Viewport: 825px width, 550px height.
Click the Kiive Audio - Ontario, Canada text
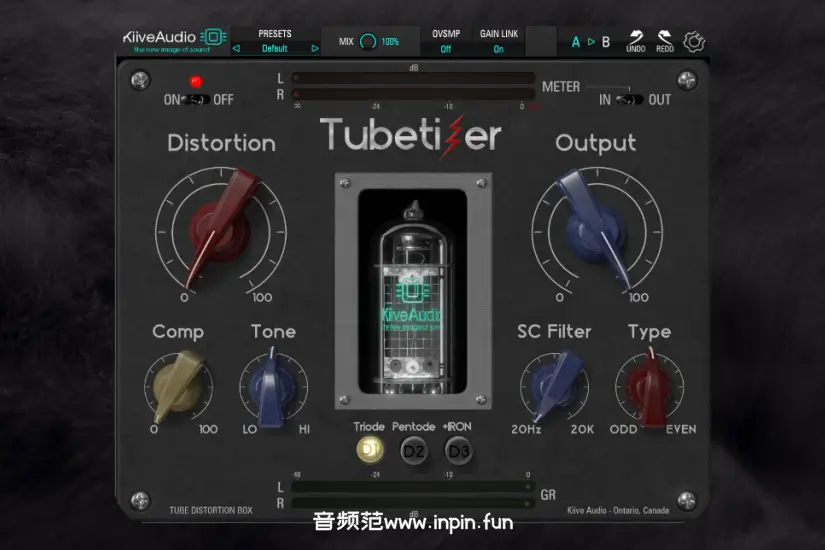(618, 510)
